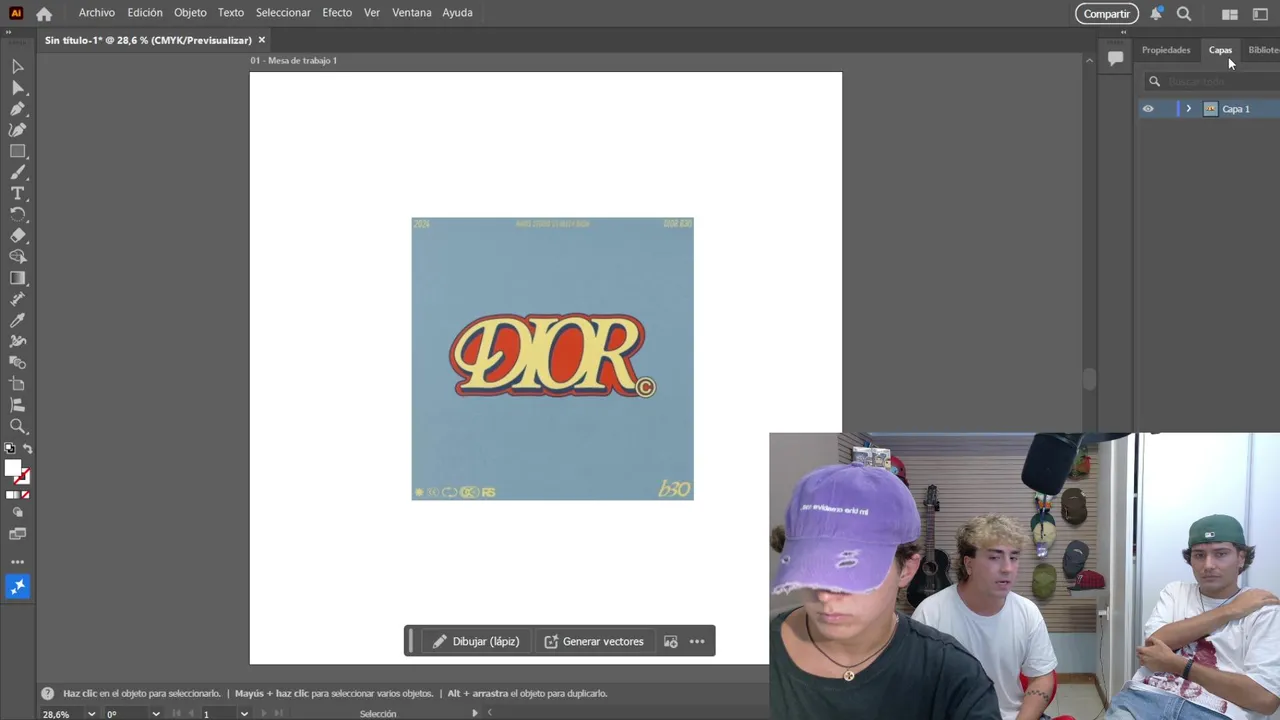Click the swap fill and stroke arrow

click(x=27, y=449)
